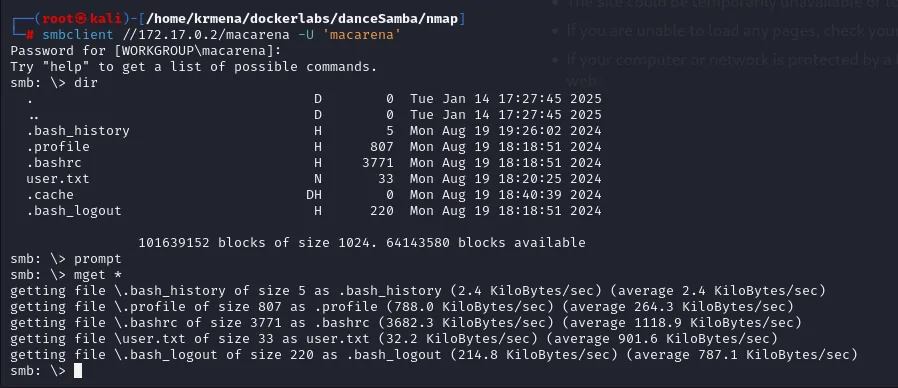The width and height of the screenshot is (898, 388).
Task: Click the prompt command at the smb prompt
Action: [98, 258]
